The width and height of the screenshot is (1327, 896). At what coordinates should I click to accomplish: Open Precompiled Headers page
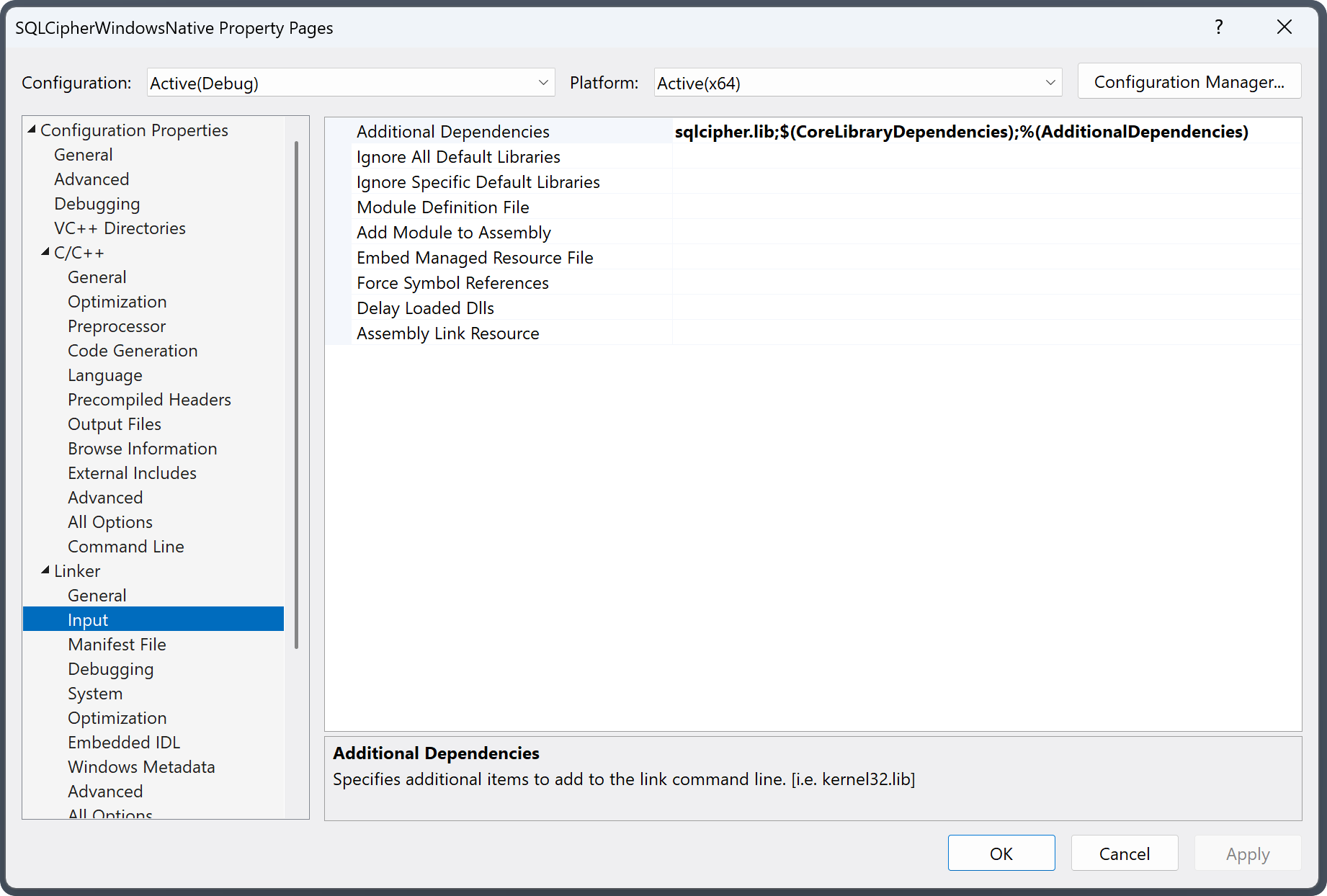point(149,400)
